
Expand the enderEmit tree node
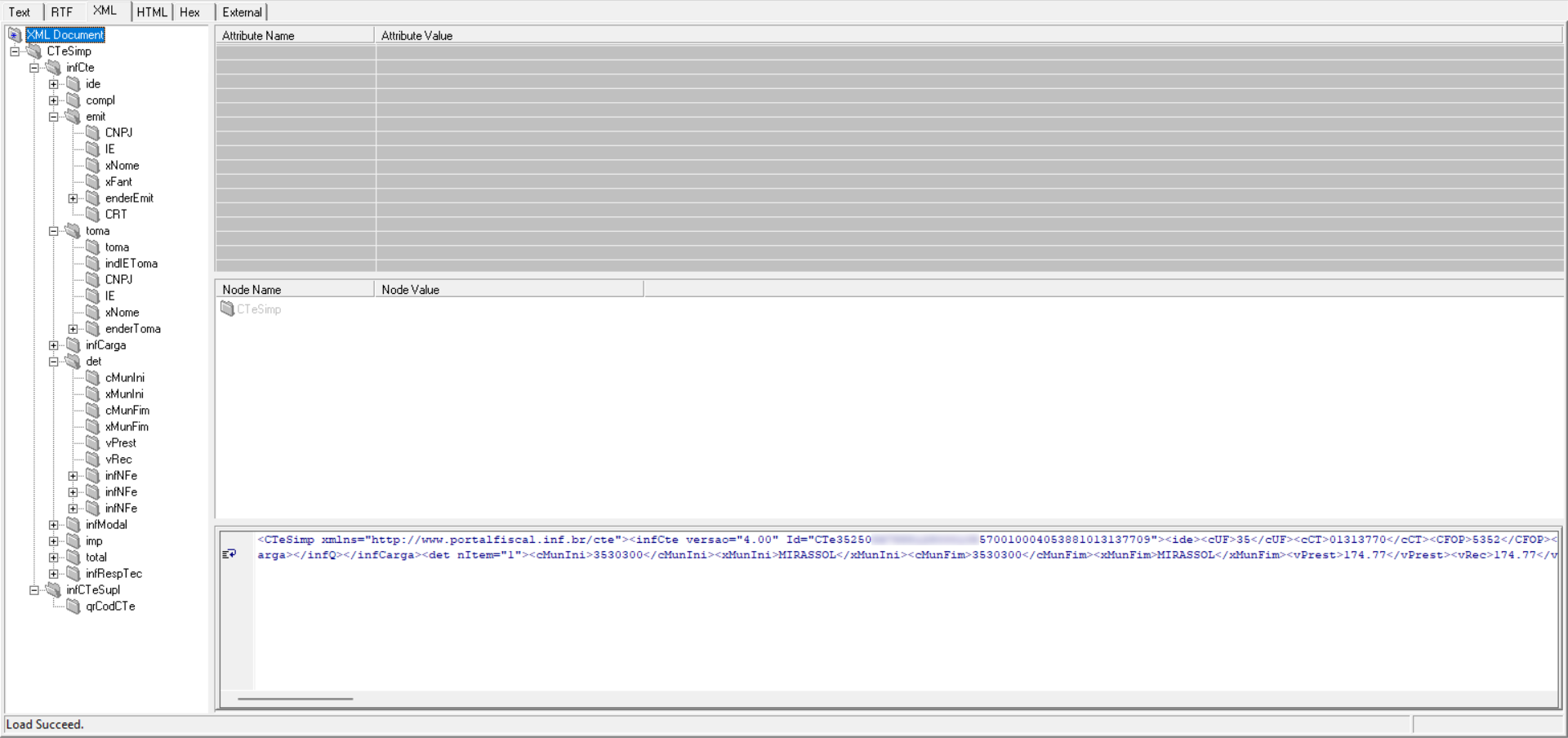[x=73, y=198]
